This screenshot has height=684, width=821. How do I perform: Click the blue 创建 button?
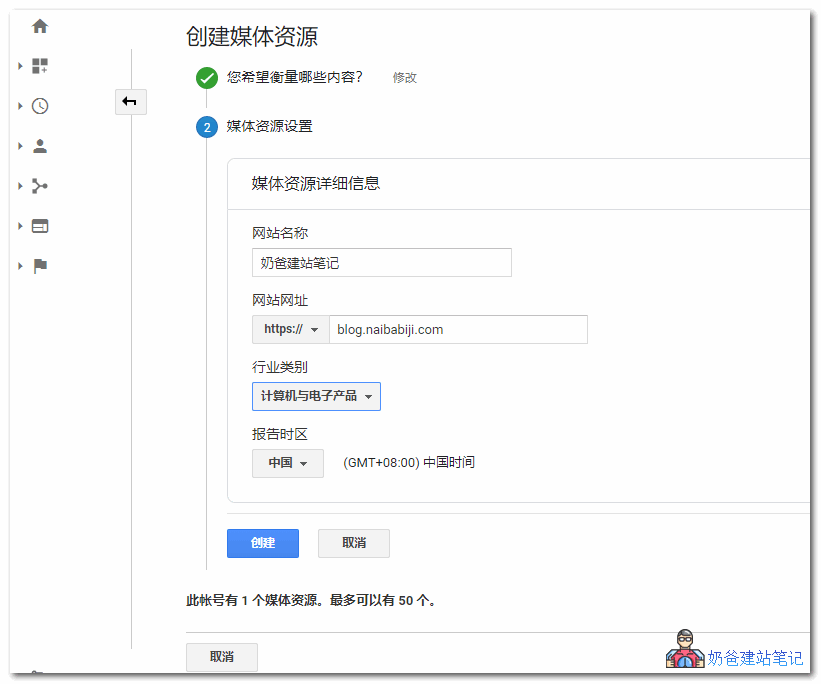point(262,543)
